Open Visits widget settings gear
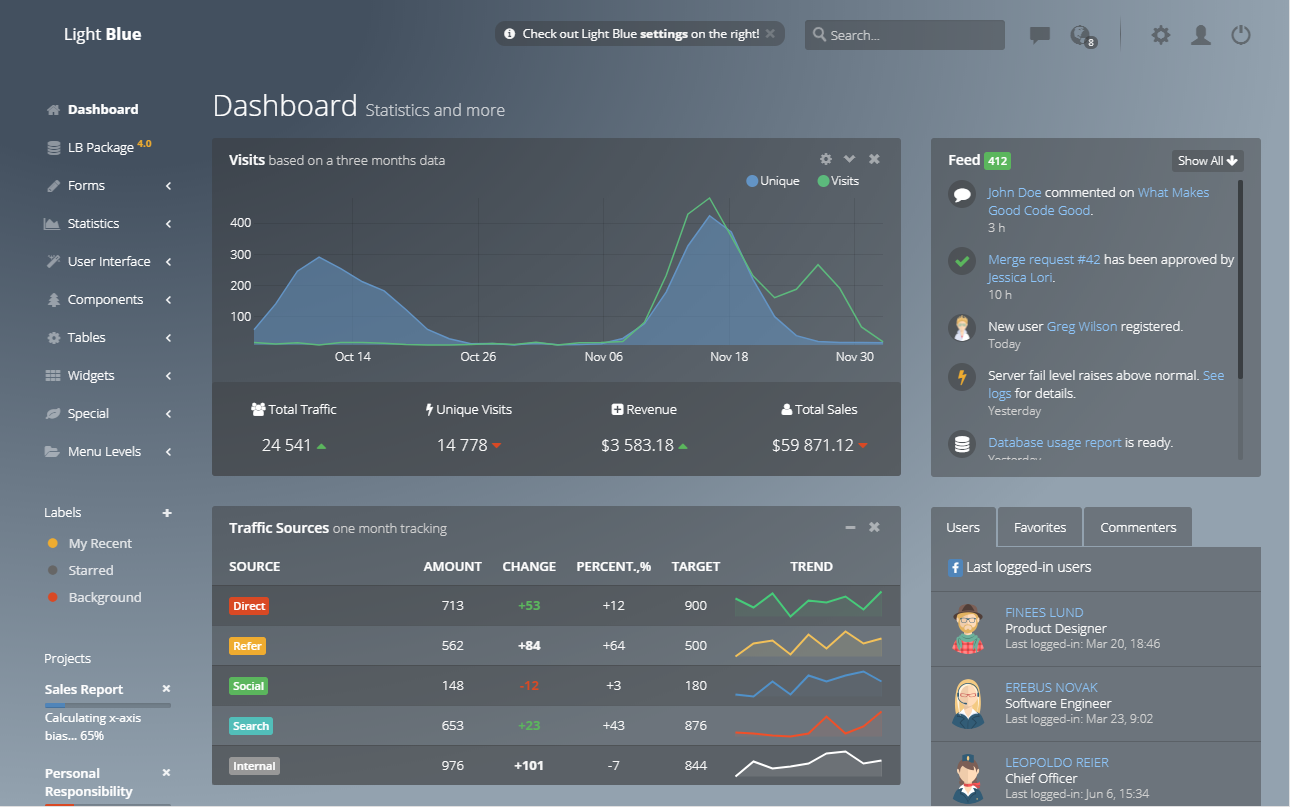The width and height of the screenshot is (1290, 807). tap(825, 159)
